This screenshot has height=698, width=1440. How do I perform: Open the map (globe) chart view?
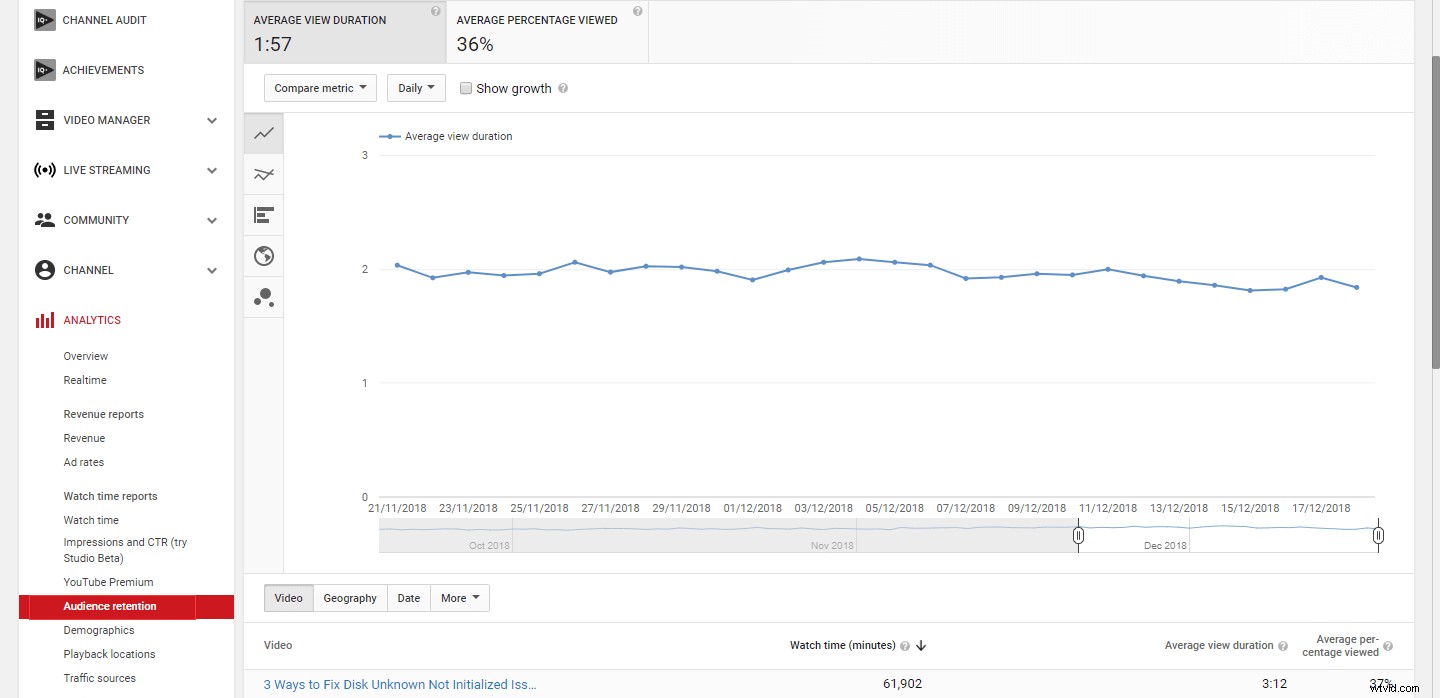(263, 255)
